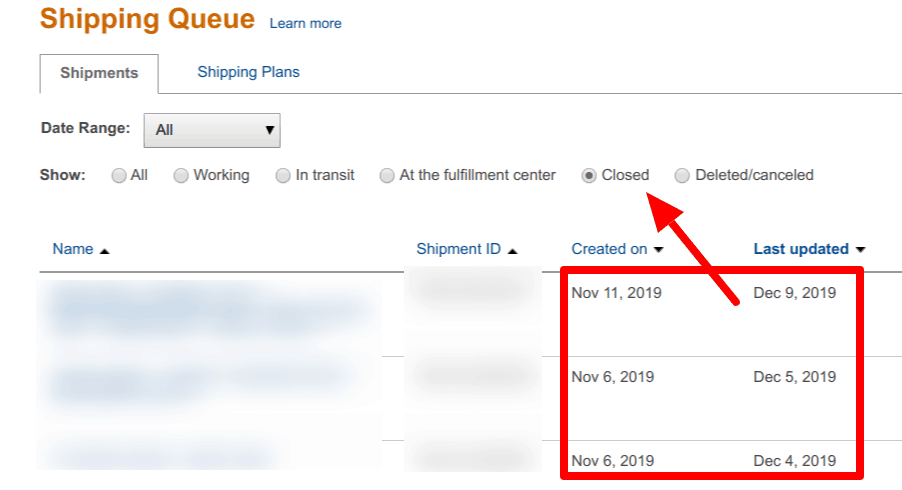Screen dimensions: 902x490
Task: Open the Date Range dropdown
Action: (x=212, y=130)
